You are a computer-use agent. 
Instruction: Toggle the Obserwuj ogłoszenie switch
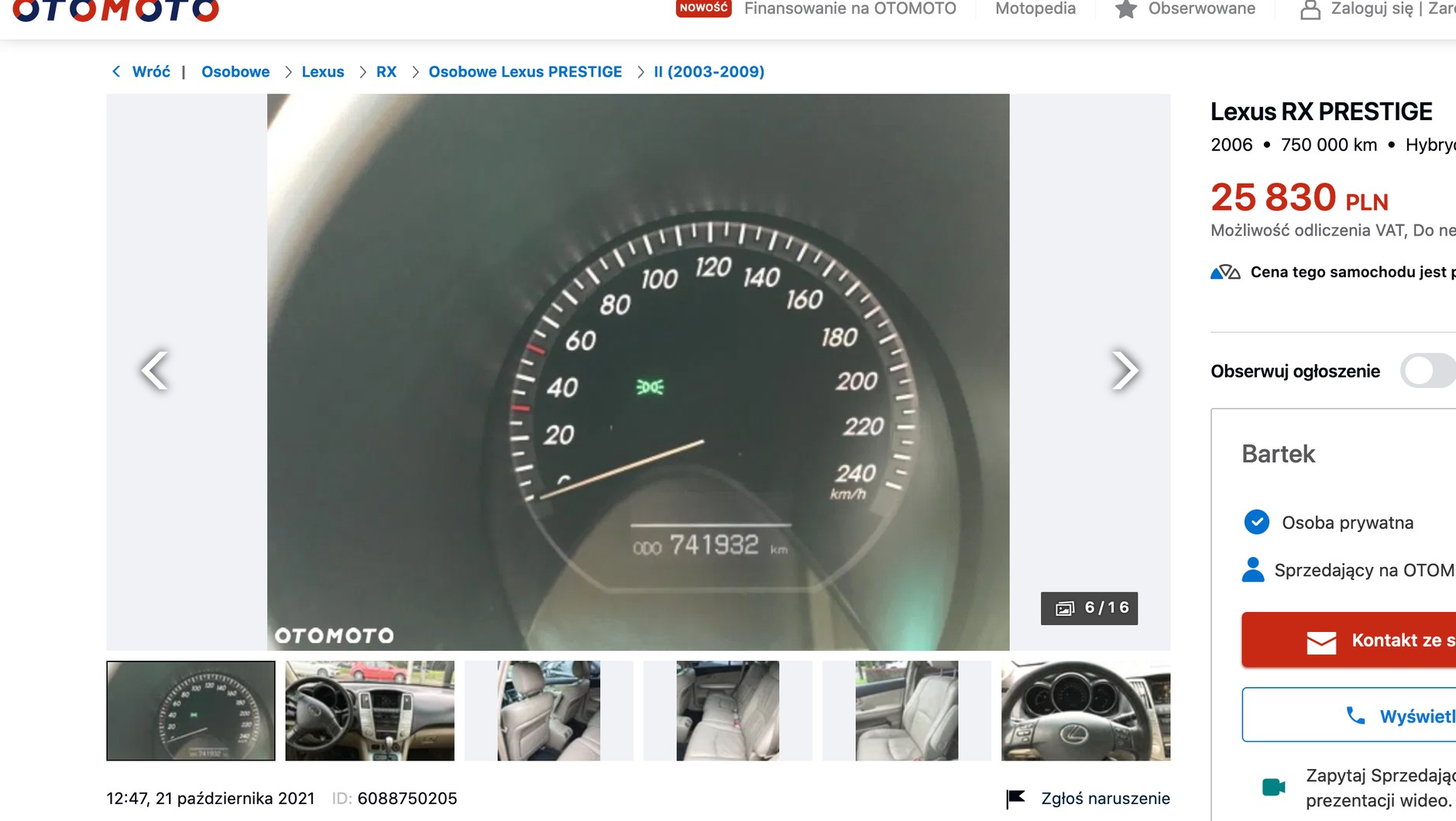coord(1428,370)
